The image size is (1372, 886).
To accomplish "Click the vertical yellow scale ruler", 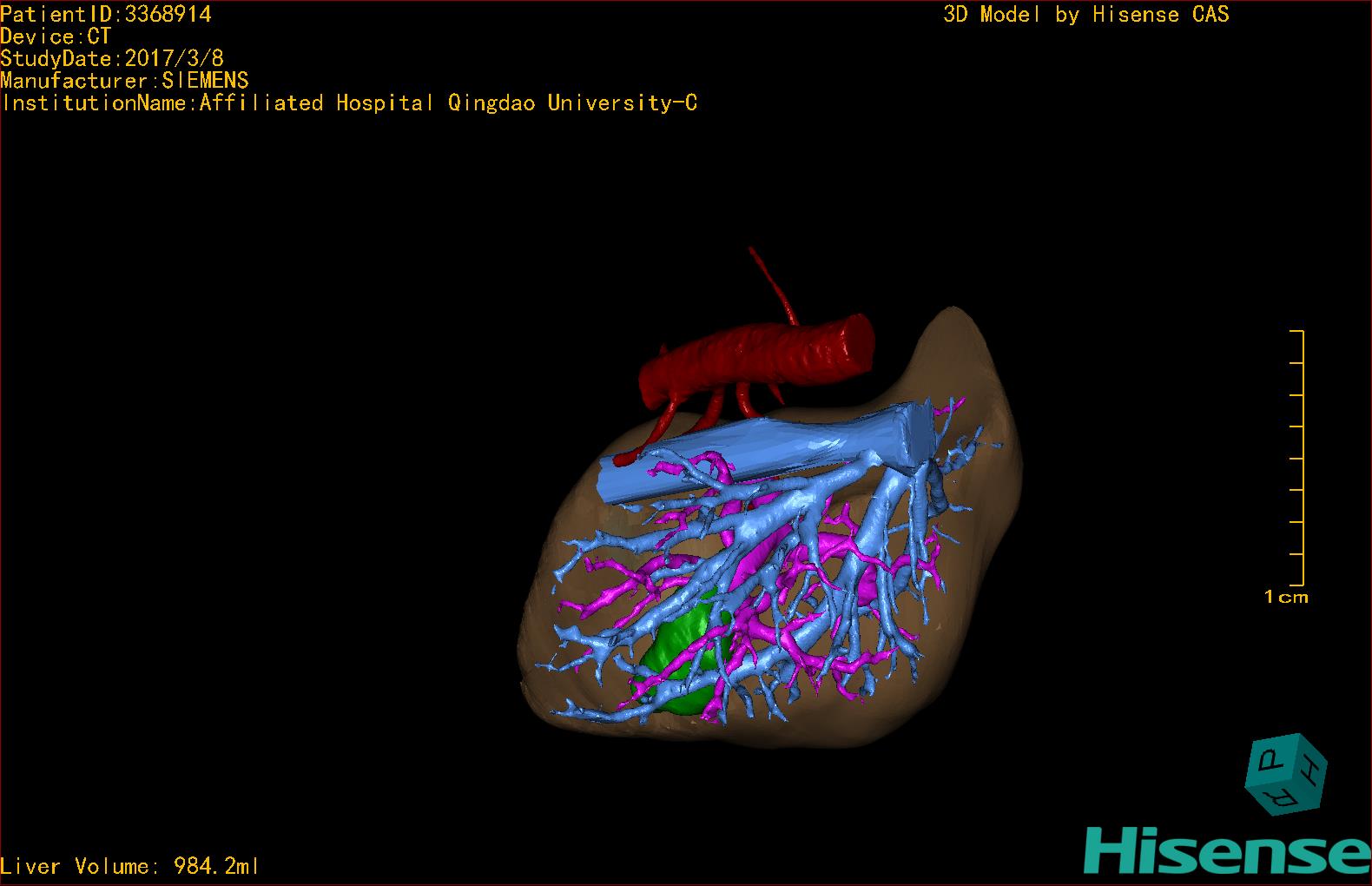I will tap(1297, 458).
